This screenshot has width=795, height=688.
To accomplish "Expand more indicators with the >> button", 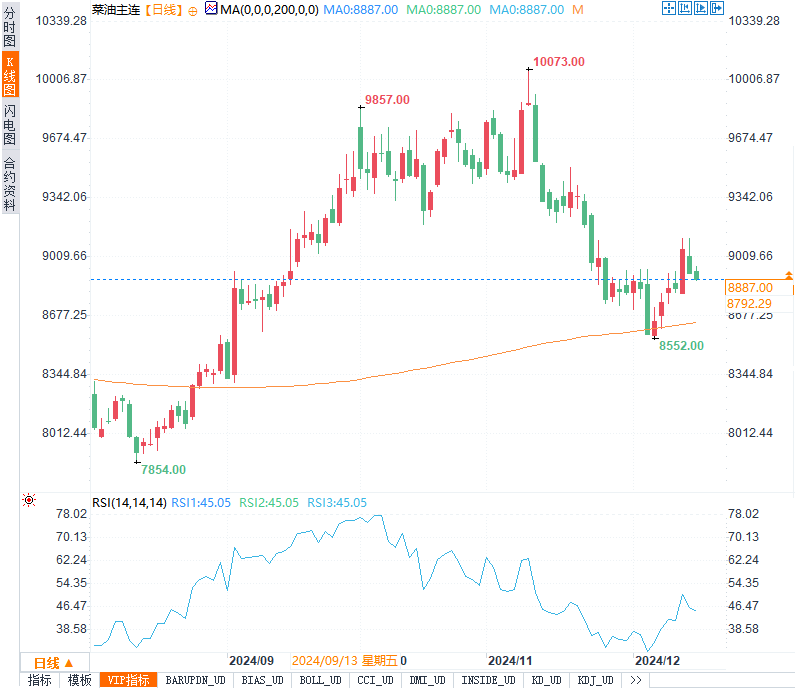I will point(635,680).
